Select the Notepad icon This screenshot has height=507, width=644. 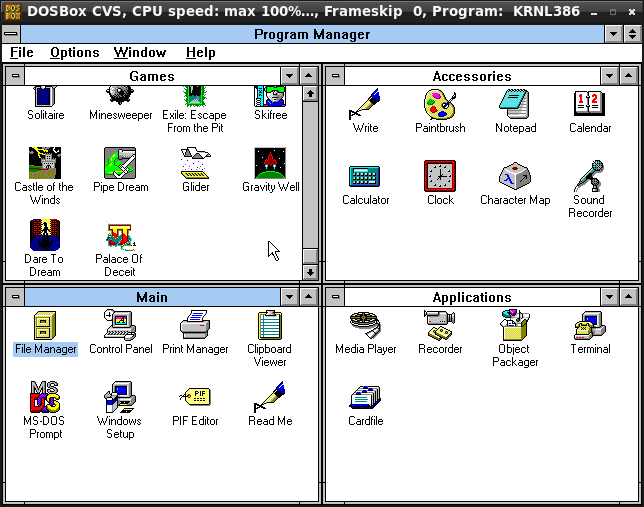pyautogui.click(x=515, y=104)
